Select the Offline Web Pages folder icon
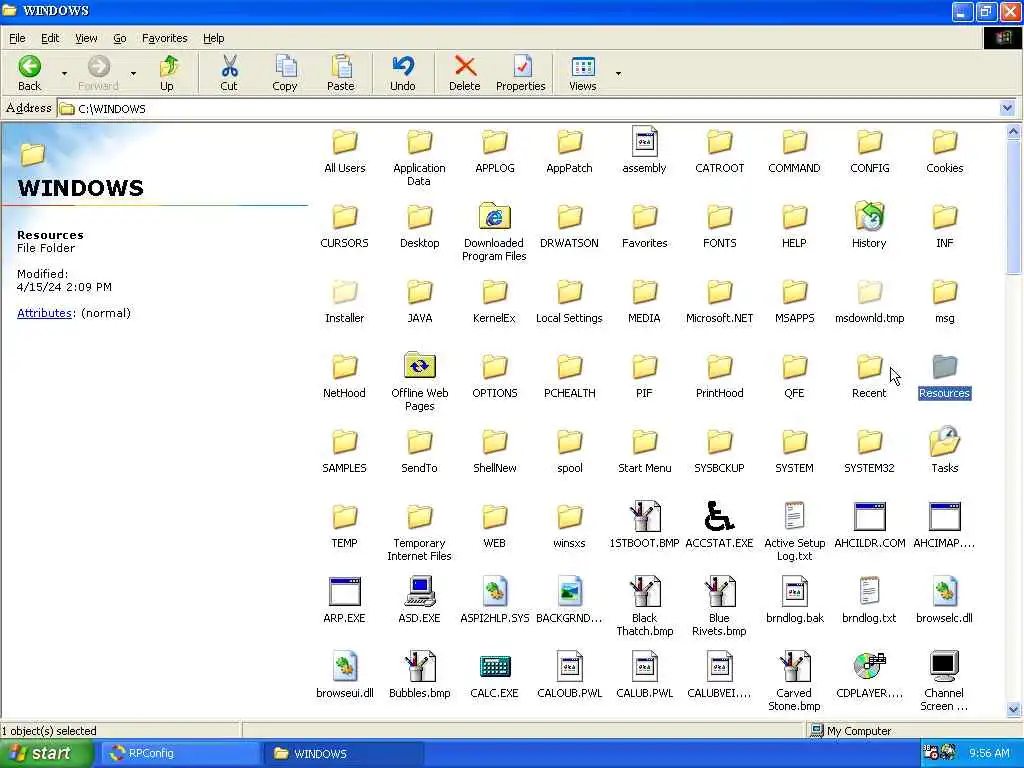The width and height of the screenshot is (1024, 768). click(x=419, y=366)
